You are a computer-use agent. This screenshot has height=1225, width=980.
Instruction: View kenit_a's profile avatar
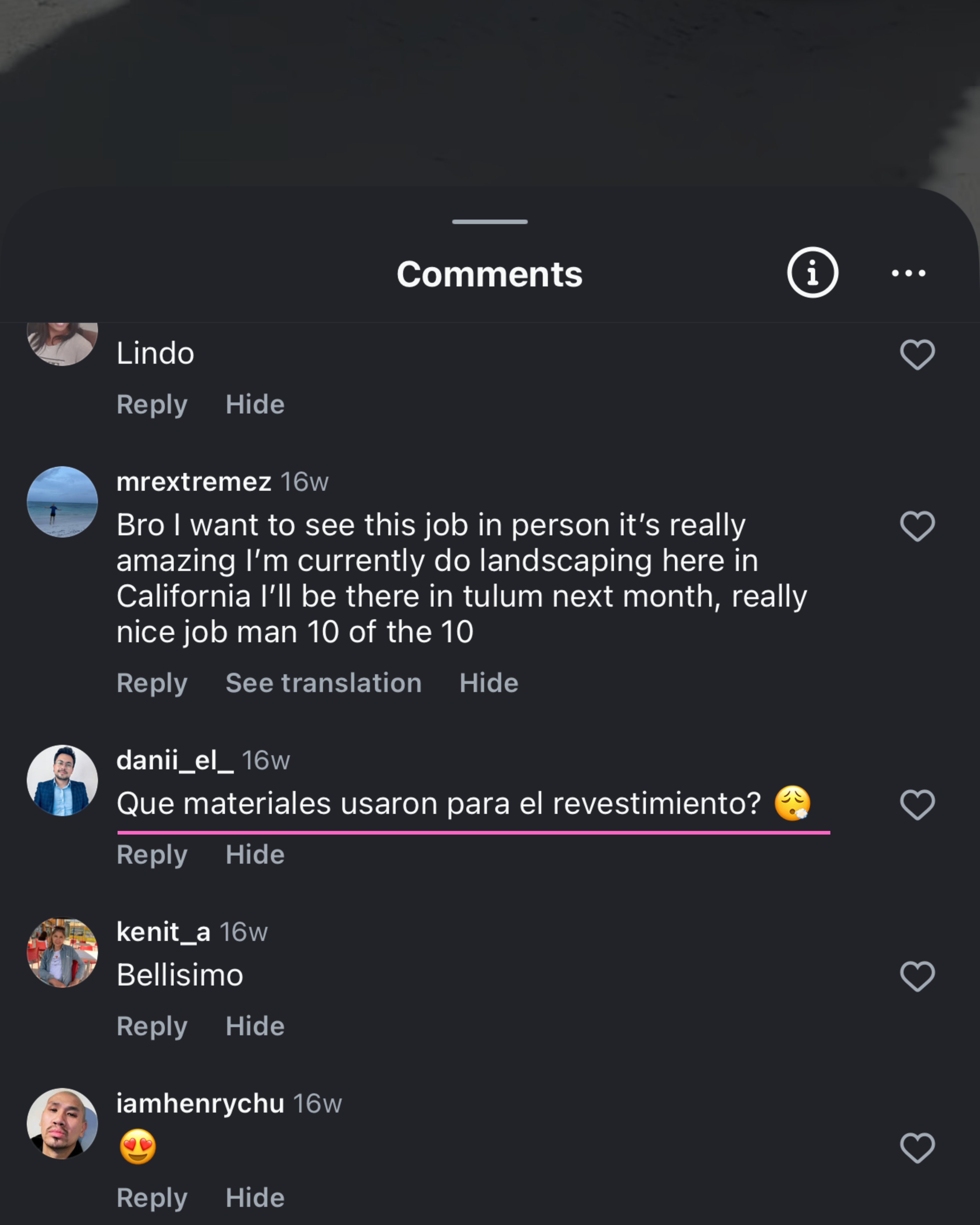point(62,953)
